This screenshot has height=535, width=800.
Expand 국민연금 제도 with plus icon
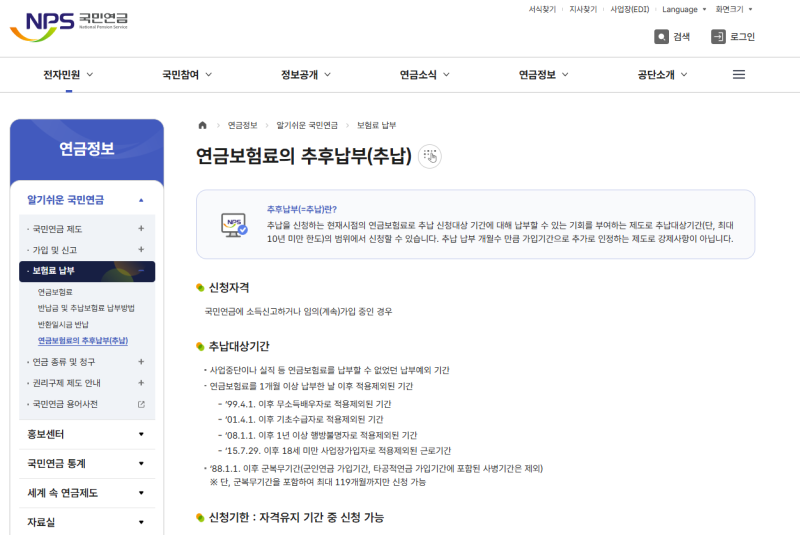(141, 228)
